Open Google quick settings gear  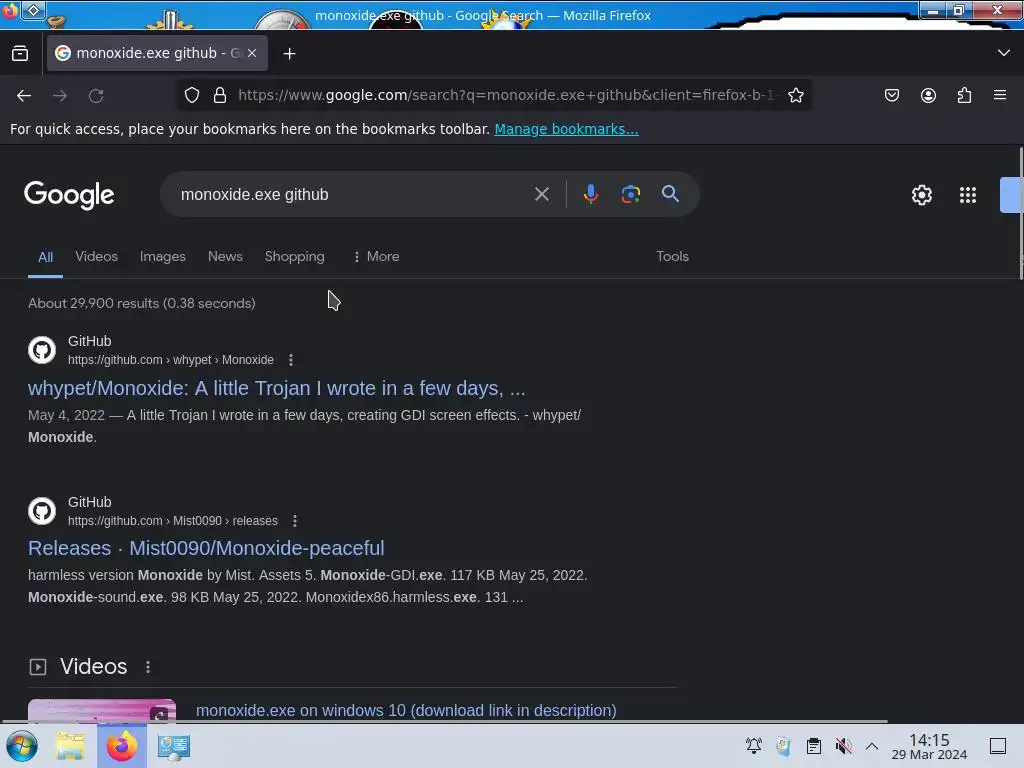pos(921,195)
